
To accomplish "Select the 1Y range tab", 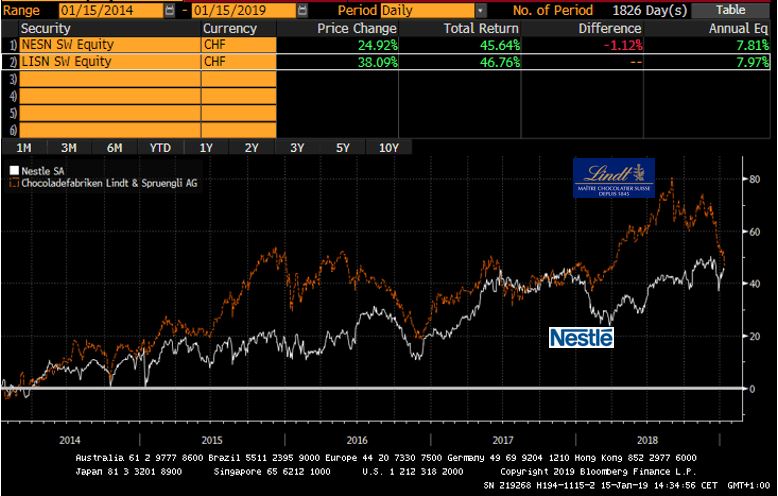I will 206,148.
